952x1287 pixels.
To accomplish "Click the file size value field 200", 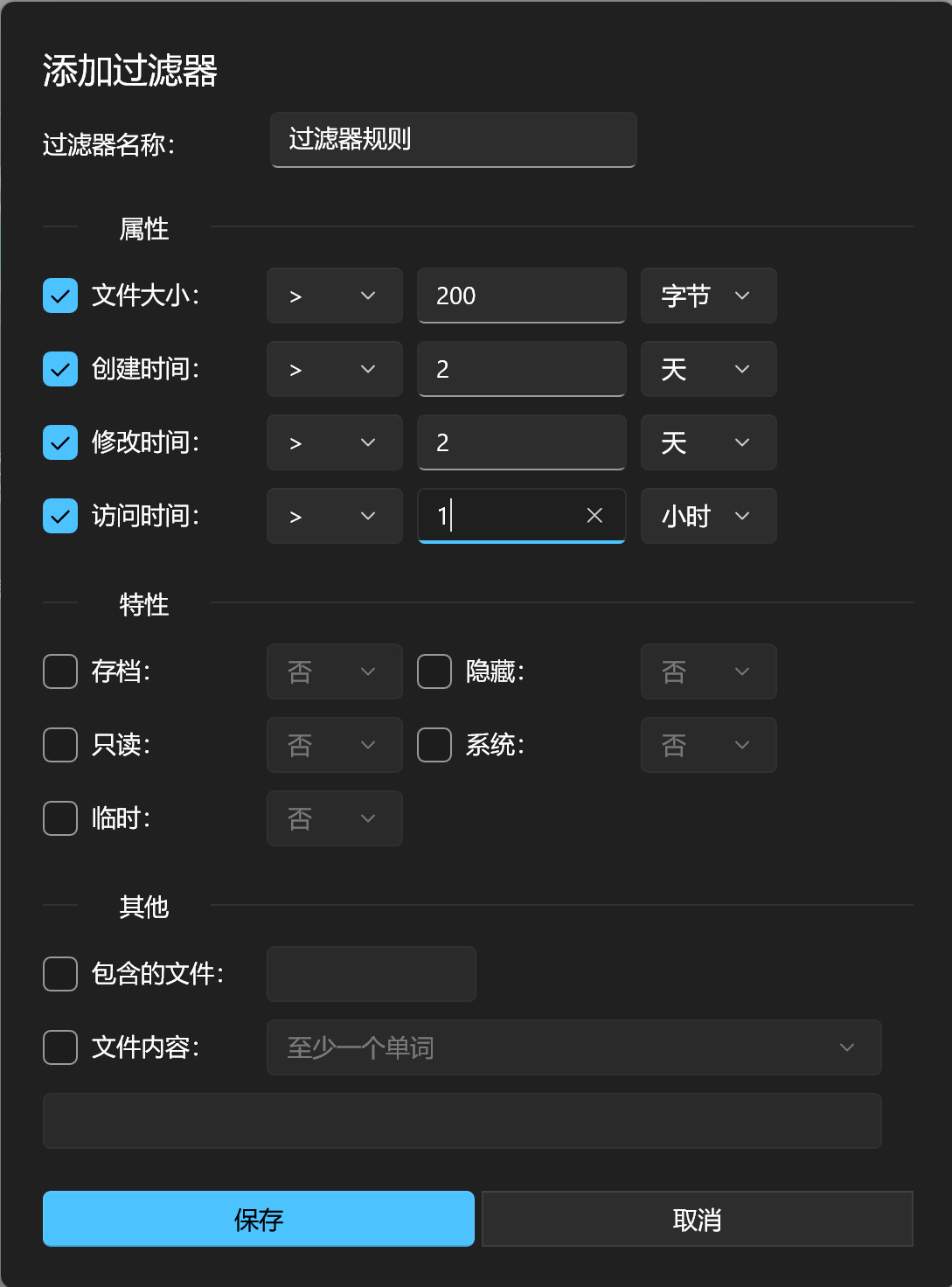I will coord(522,296).
